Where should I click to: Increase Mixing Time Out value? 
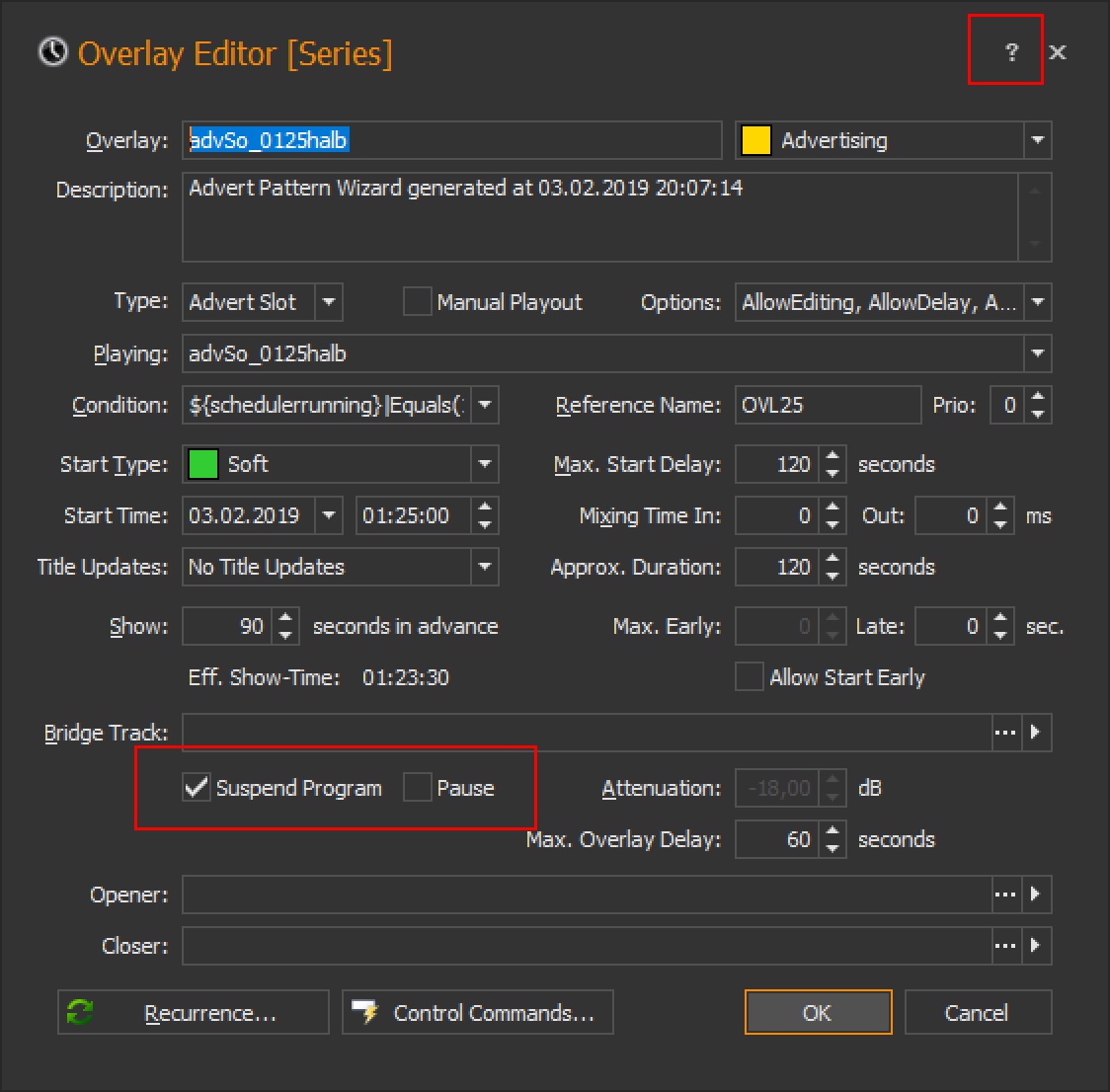pyautogui.click(x=1000, y=507)
